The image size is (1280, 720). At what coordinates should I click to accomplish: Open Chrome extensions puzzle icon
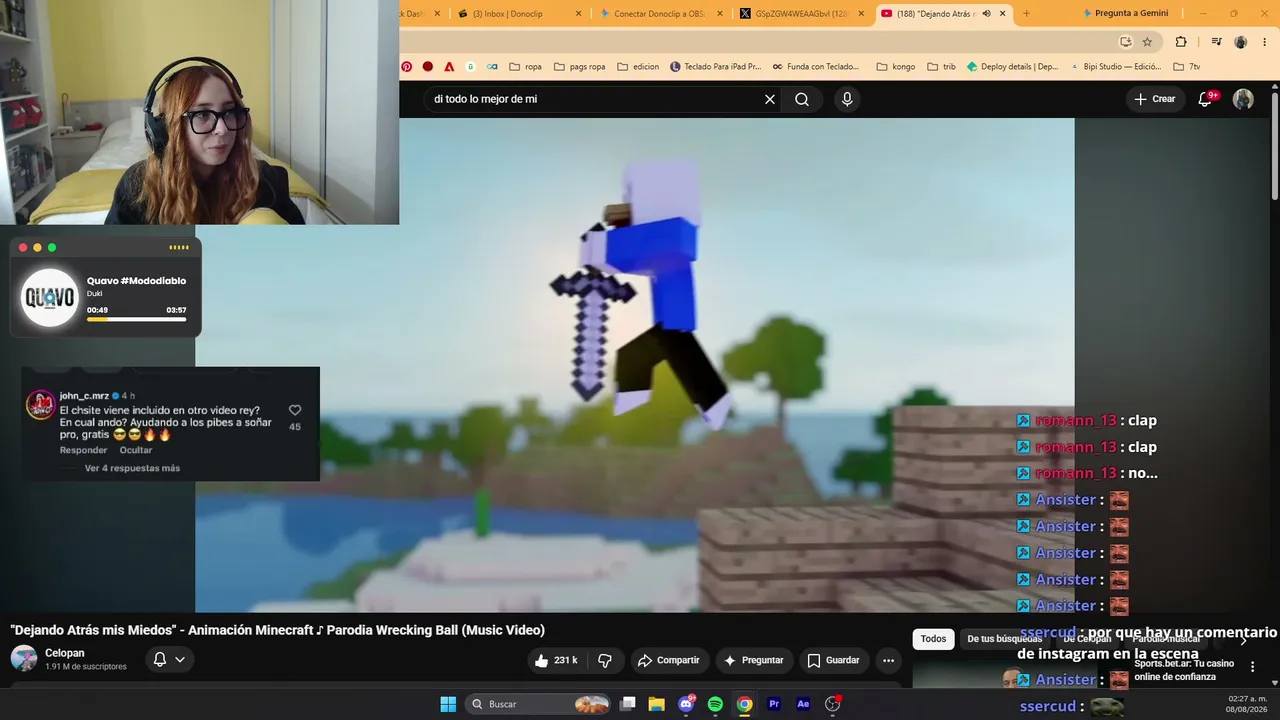click(1181, 42)
